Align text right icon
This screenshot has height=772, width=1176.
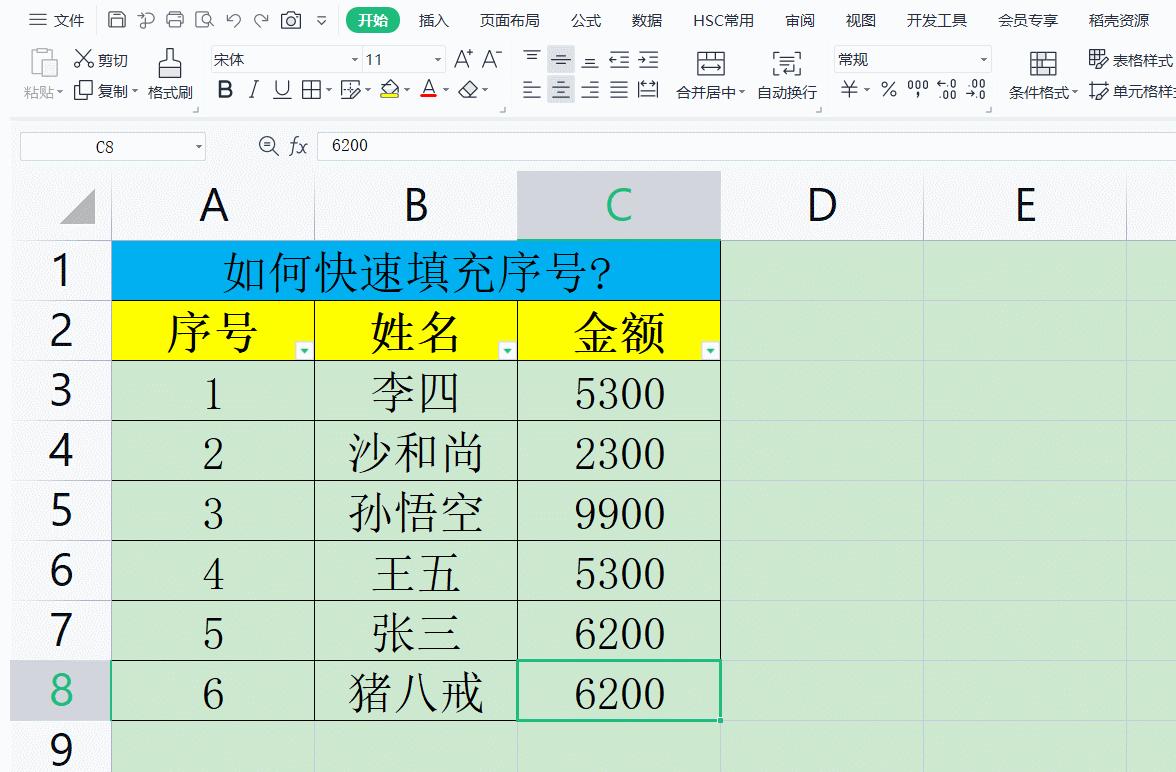click(590, 91)
